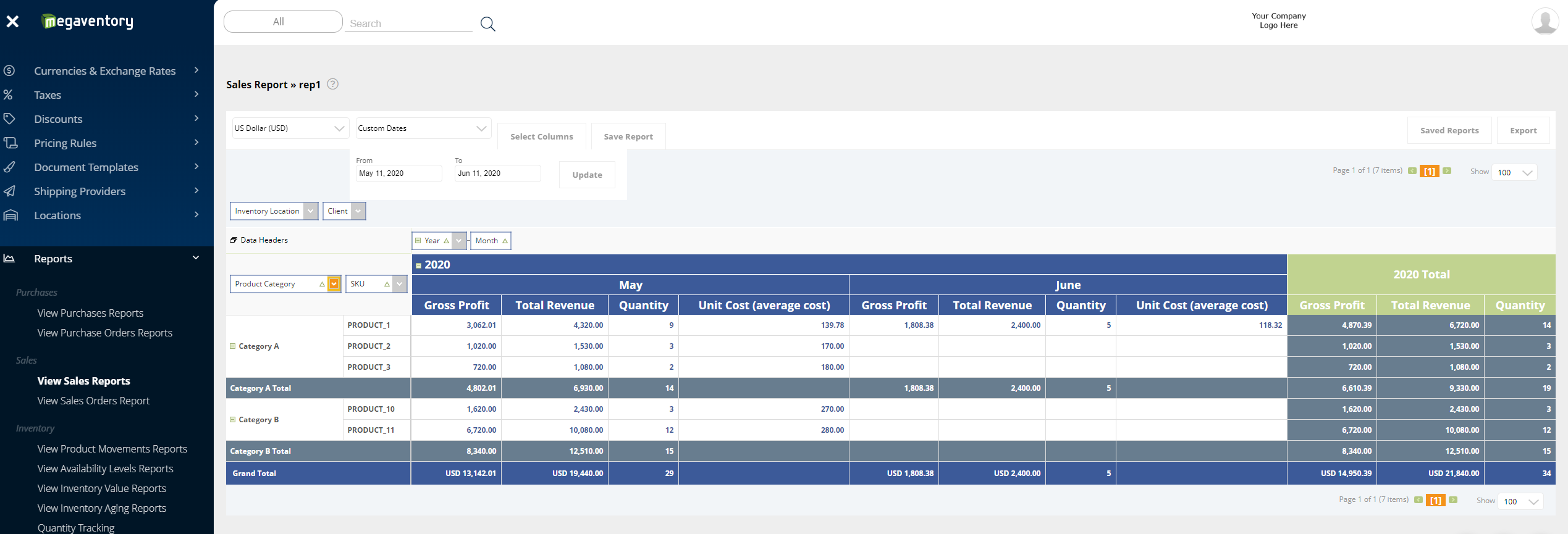Open Product Category filter icon
The height and width of the screenshot is (534, 1568).
pos(334,284)
